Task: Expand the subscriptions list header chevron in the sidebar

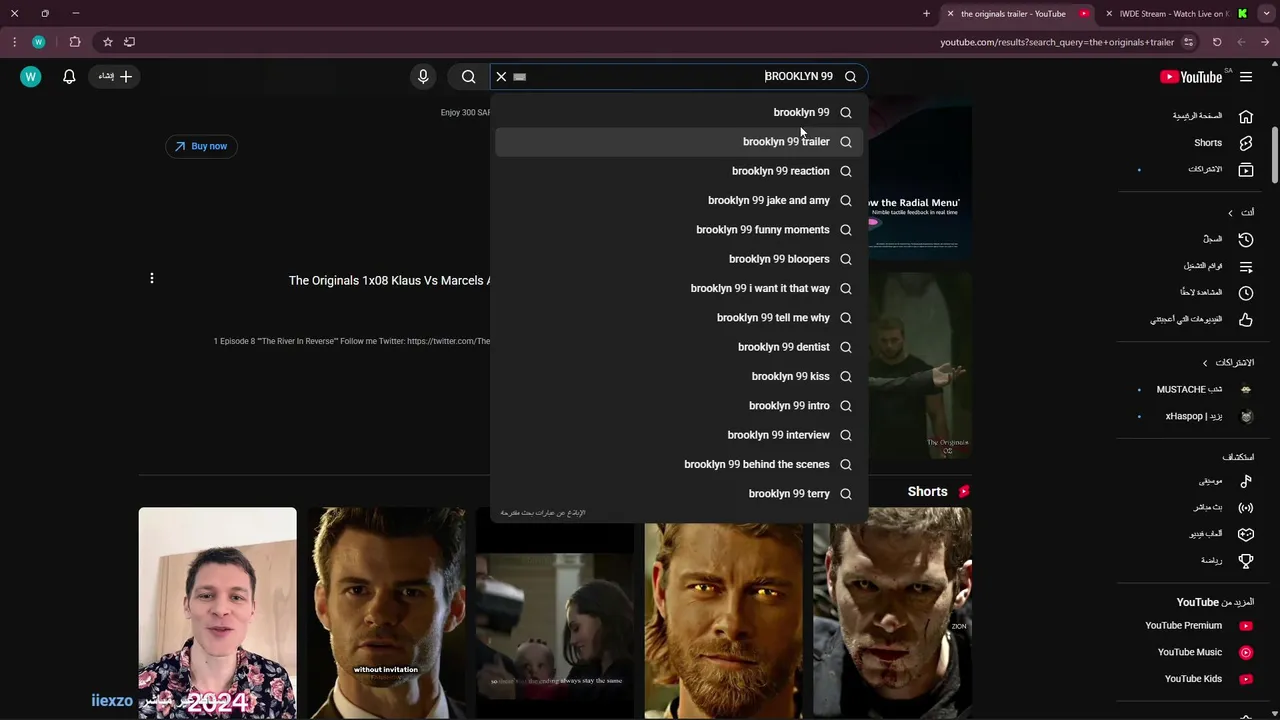Action: [x=1205, y=363]
